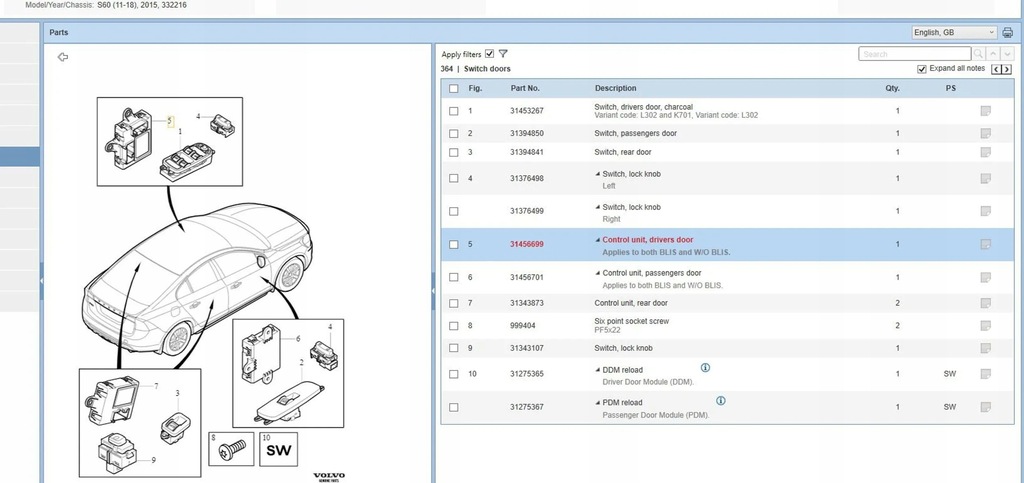
Task: Open note icon for part 31394850
Action: (985, 133)
